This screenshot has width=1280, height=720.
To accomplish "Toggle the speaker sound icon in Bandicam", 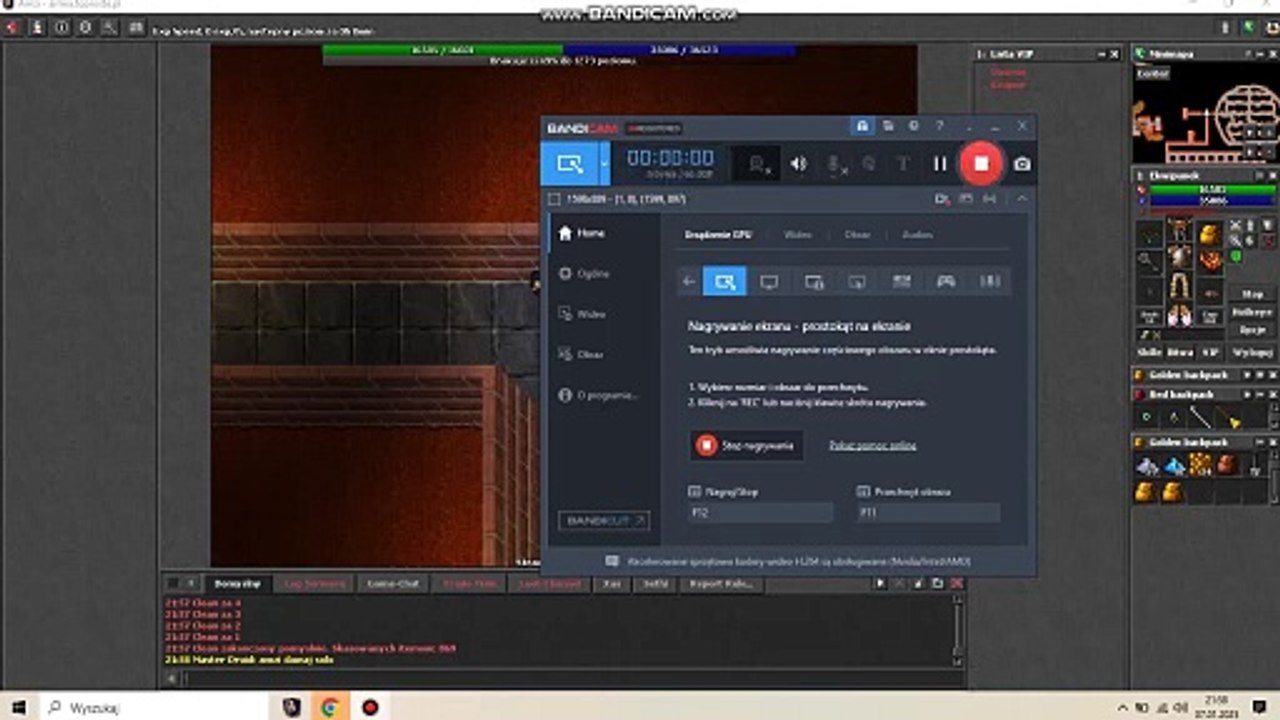I will click(x=798, y=164).
